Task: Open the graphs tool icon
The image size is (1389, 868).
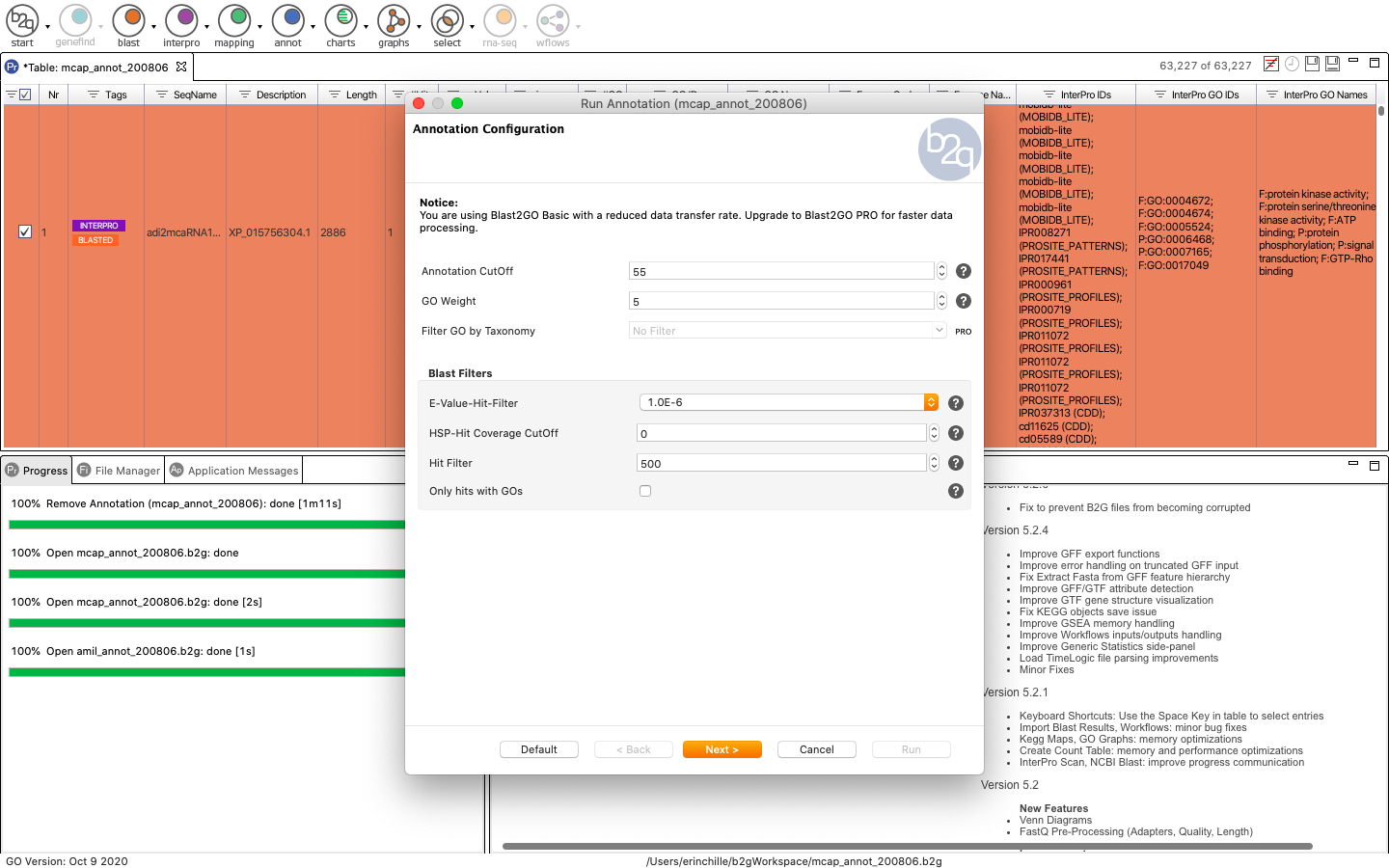Action: [x=394, y=20]
